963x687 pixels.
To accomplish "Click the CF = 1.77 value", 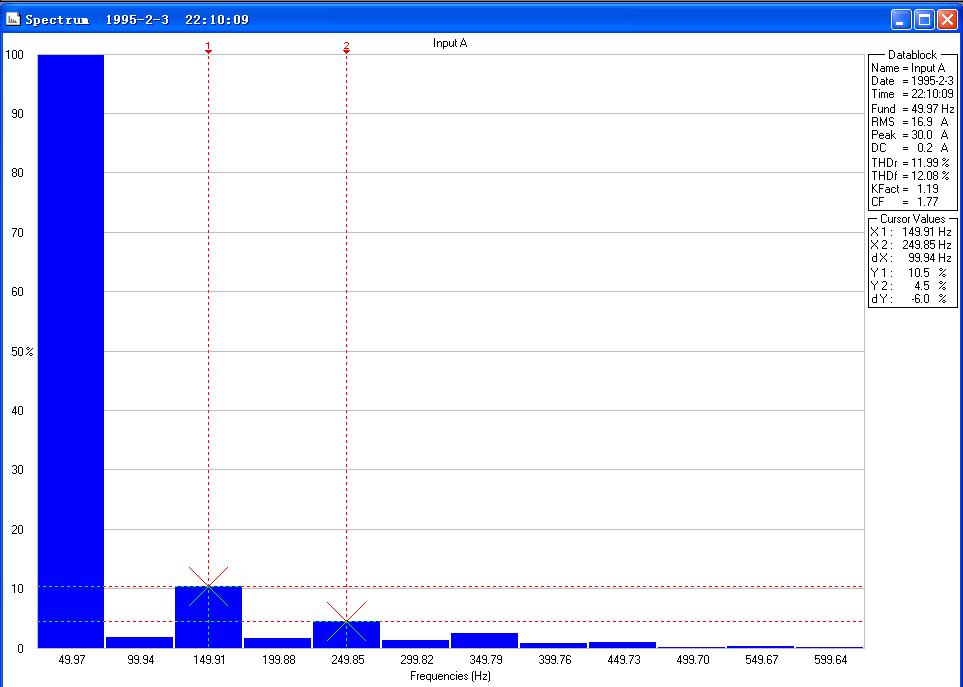I will [905, 201].
